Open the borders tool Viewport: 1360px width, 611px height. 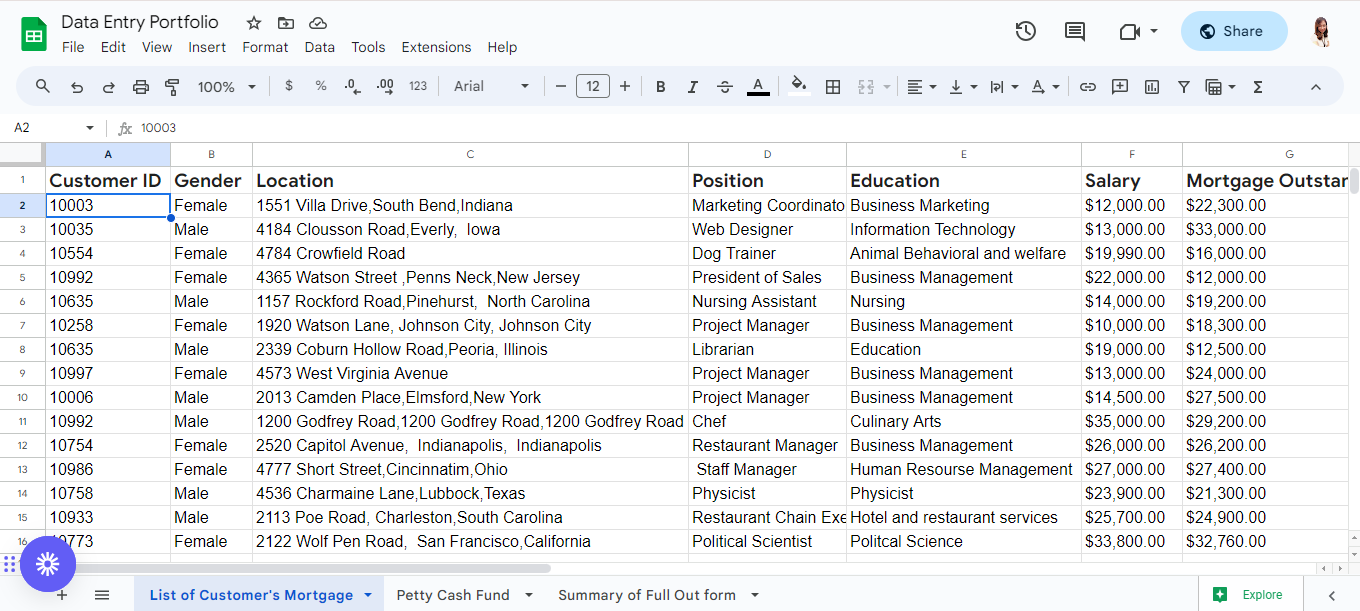pyautogui.click(x=832, y=87)
